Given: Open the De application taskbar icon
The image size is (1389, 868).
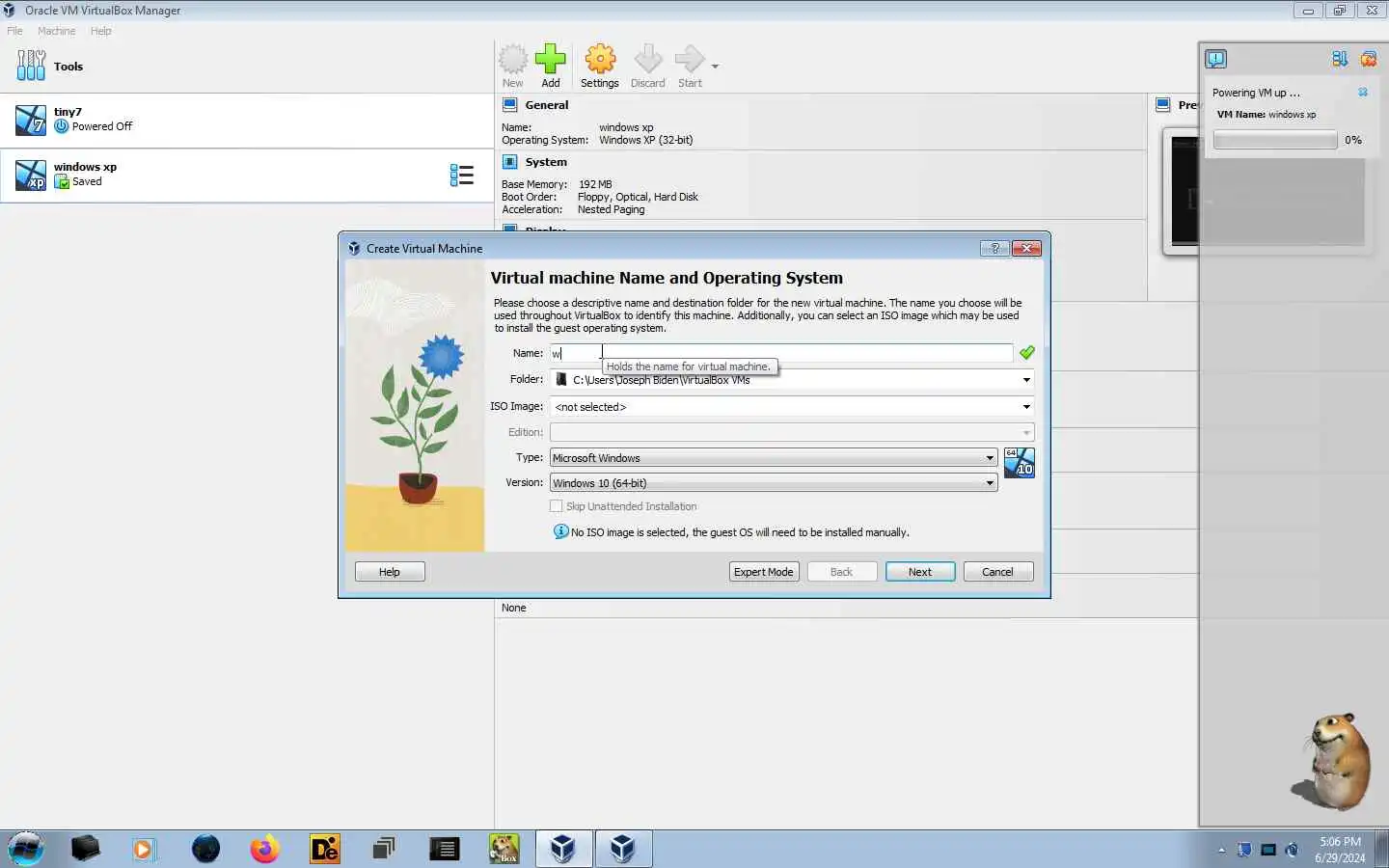Looking at the screenshot, I should (x=325, y=849).
